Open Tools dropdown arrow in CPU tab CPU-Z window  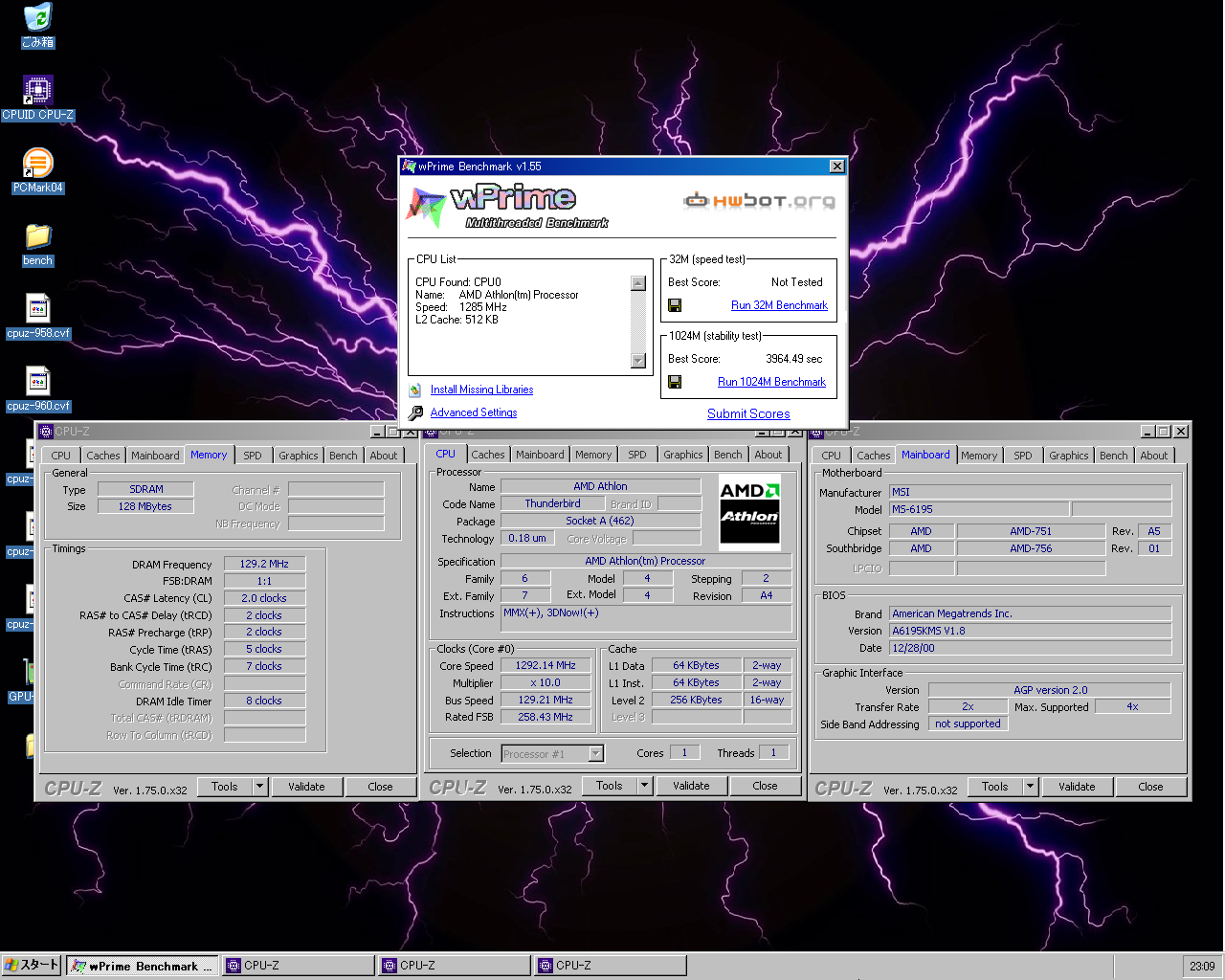pyautogui.click(x=644, y=786)
